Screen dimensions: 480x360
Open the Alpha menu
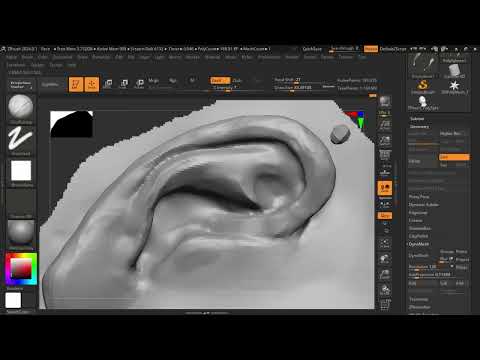tap(12, 57)
